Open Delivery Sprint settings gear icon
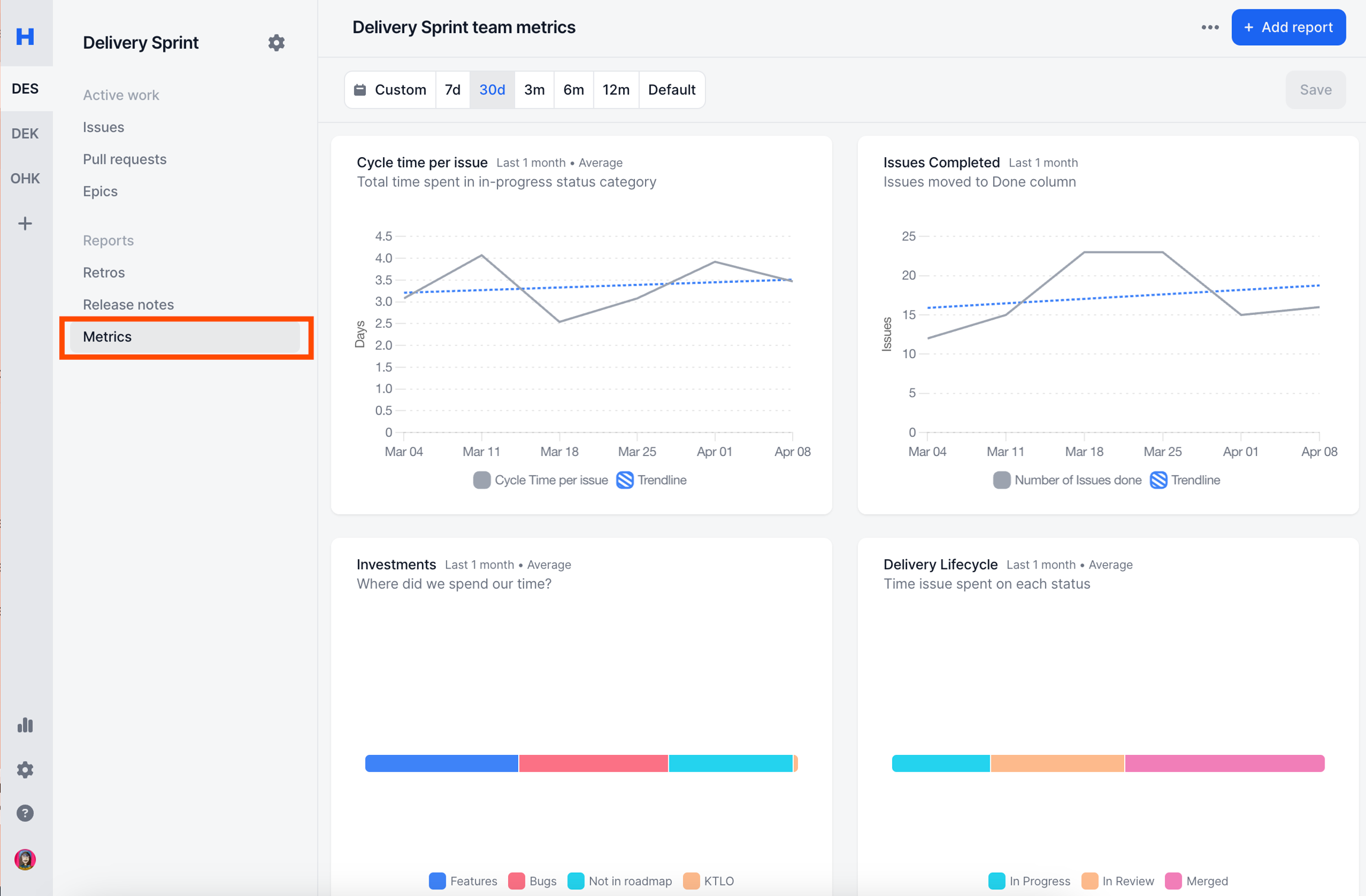The width and height of the screenshot is (1366, 896). [x=276, y=43]
